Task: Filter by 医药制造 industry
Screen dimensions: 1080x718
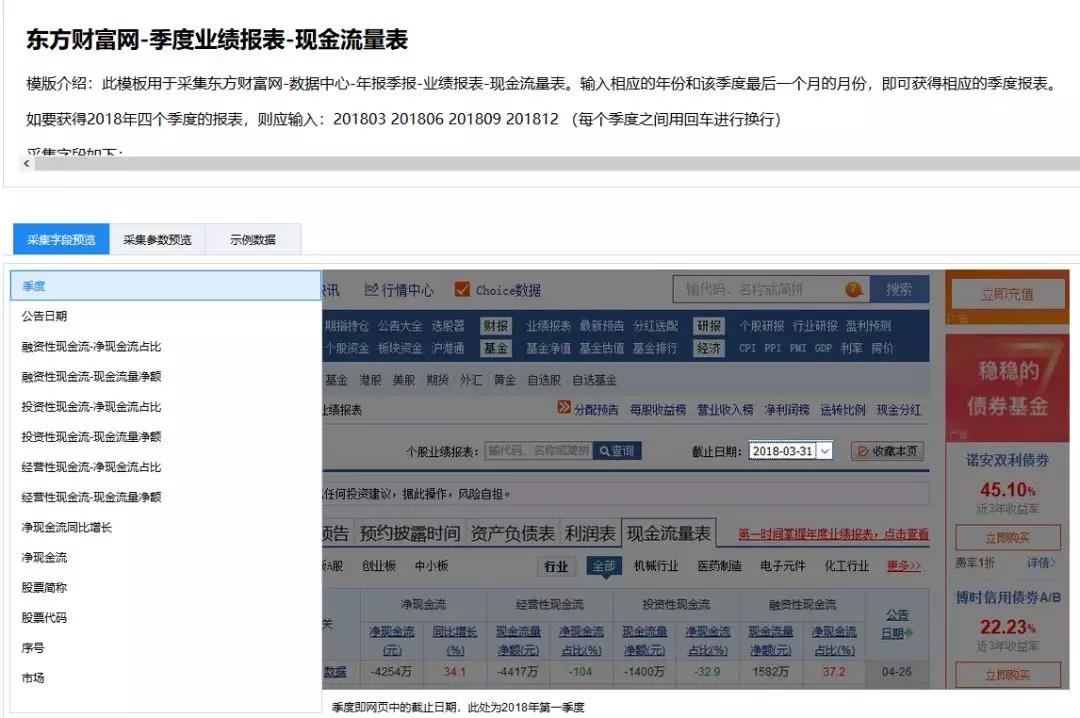Action: [719, 566]
